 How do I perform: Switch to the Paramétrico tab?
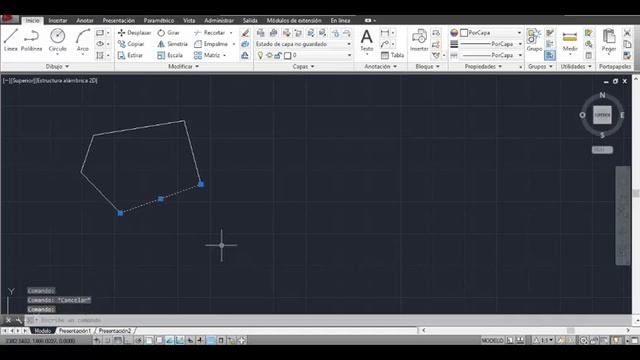coord(159,20)
